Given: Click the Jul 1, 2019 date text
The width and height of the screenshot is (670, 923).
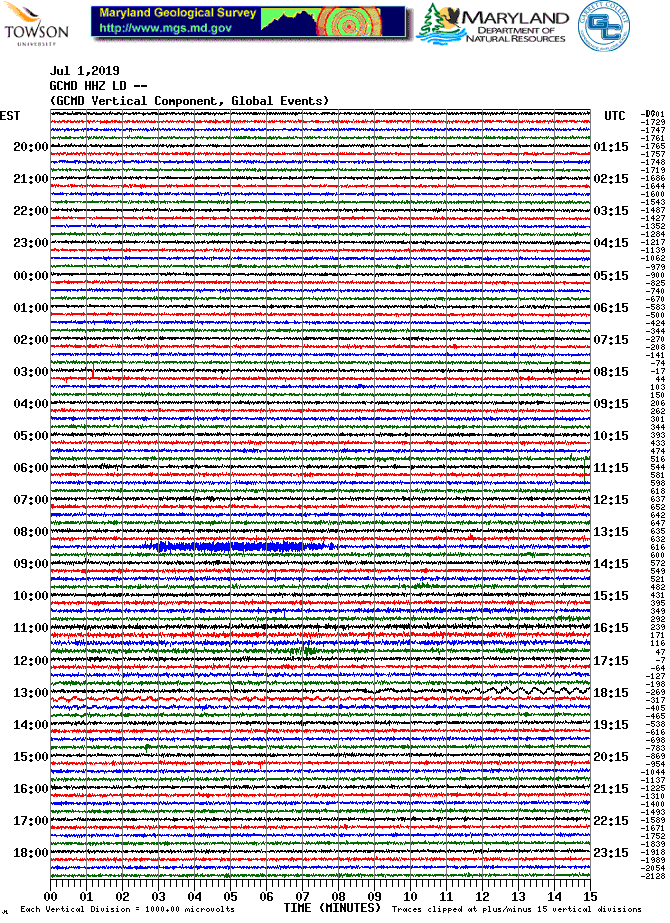Looking at the screenshot, I should coord(85,72).
